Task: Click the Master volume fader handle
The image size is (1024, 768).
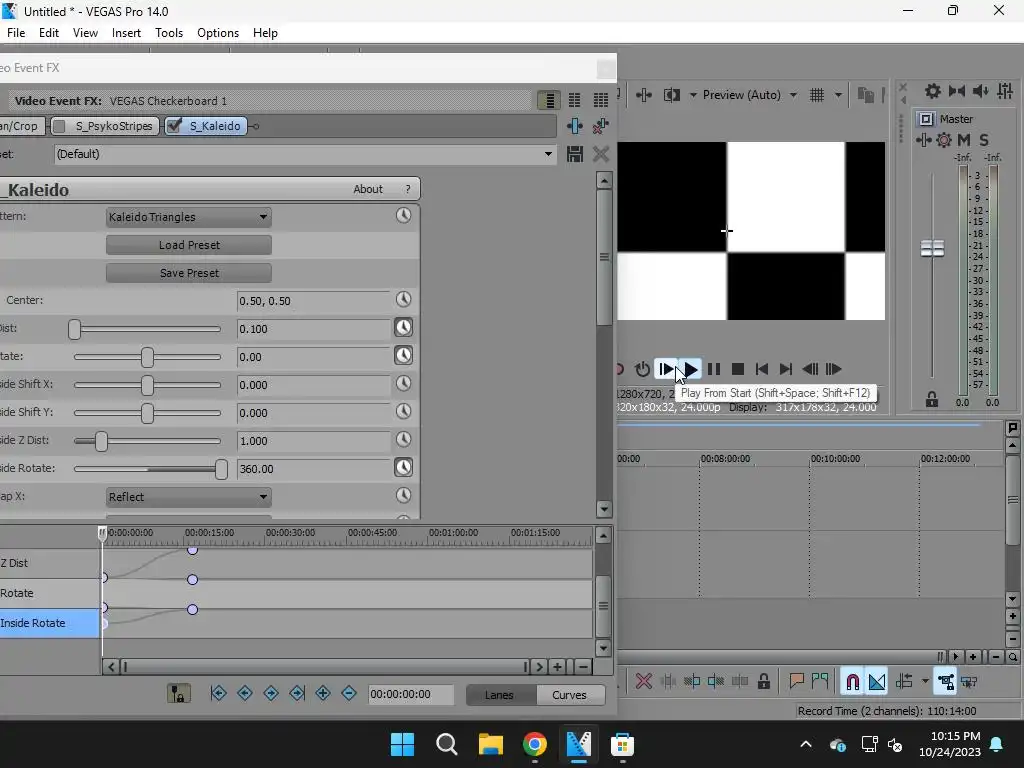Action: tap(932, 249)
